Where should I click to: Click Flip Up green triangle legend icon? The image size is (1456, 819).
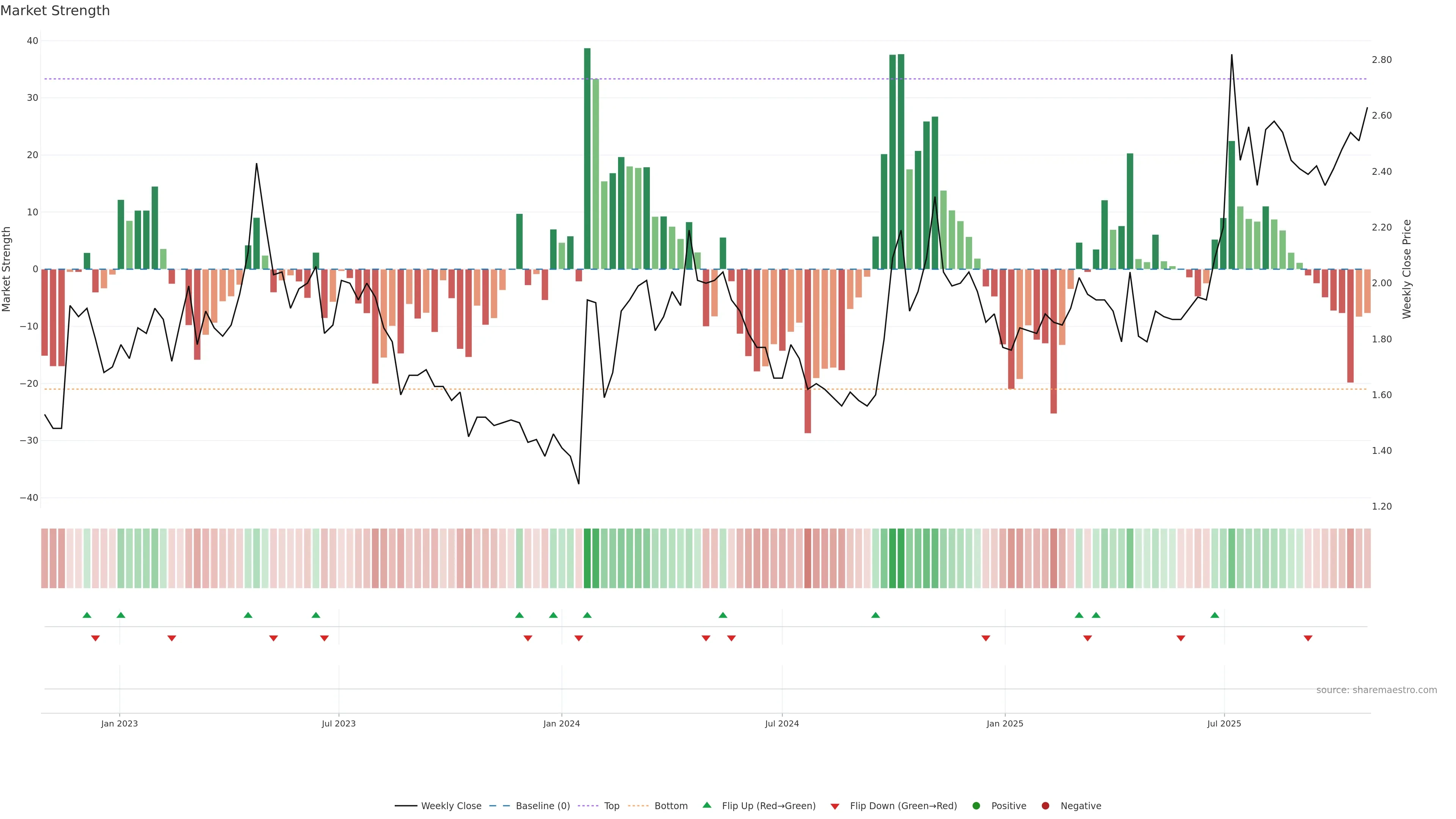706,805
